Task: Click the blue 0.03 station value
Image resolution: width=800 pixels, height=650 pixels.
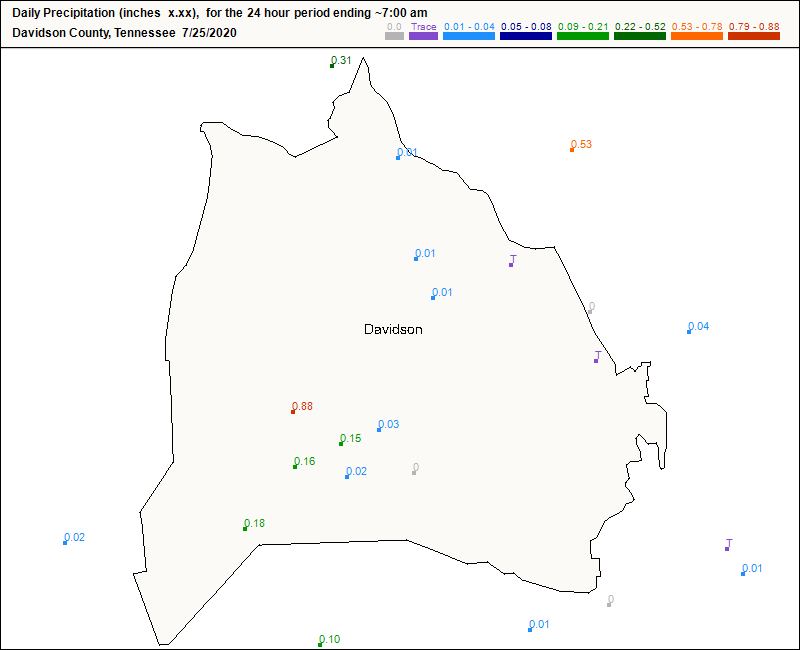Action: [388, 424]
